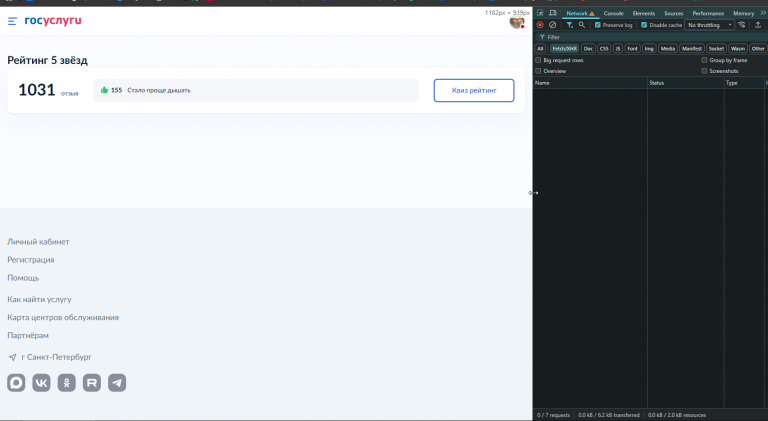The height and width of the screenshot is (421, 768).
Task: Sort requests by the Status column
Action: pos(686,83)
